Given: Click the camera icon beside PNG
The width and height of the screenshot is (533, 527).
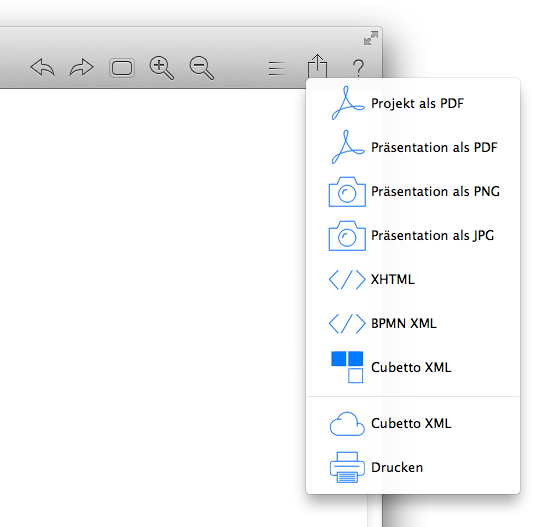Looking at the screenshot, I should (347, 191).
